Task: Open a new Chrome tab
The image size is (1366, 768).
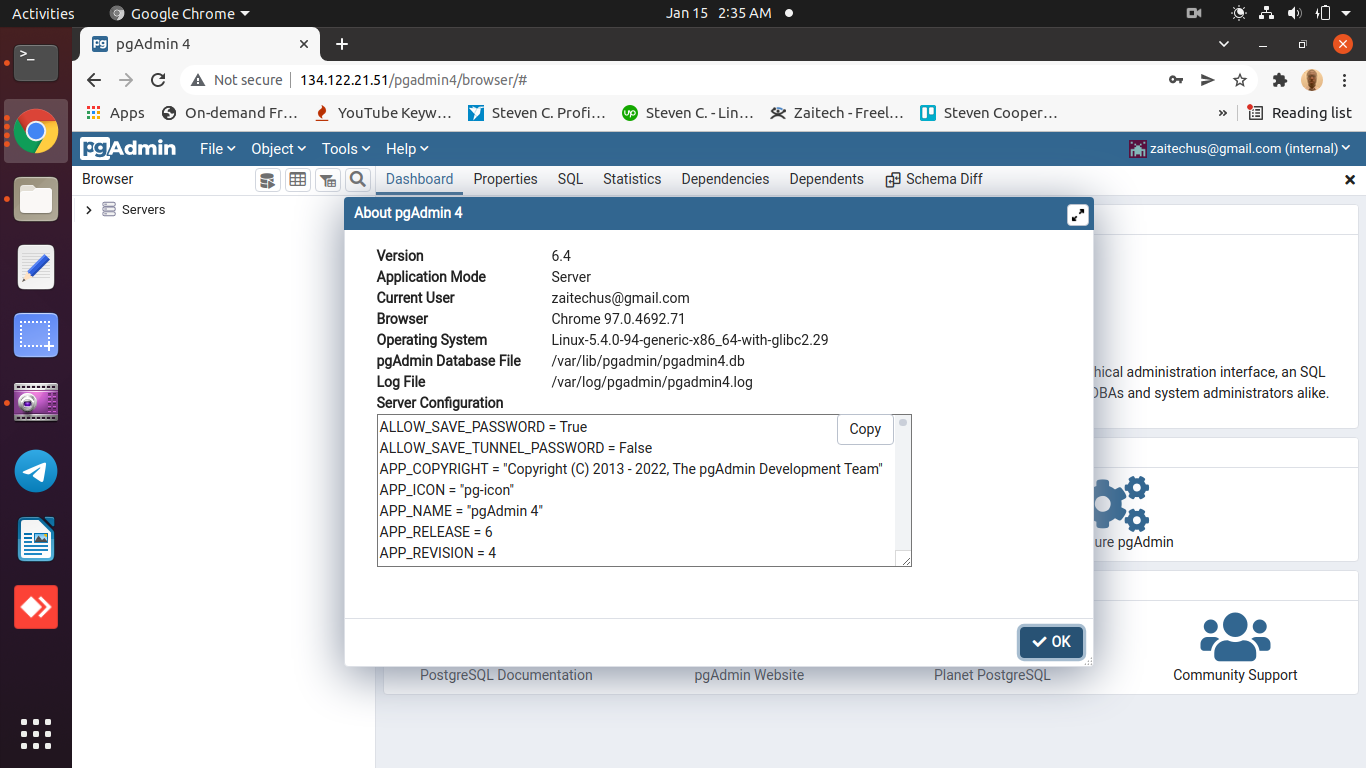Action: coord(342,44)
